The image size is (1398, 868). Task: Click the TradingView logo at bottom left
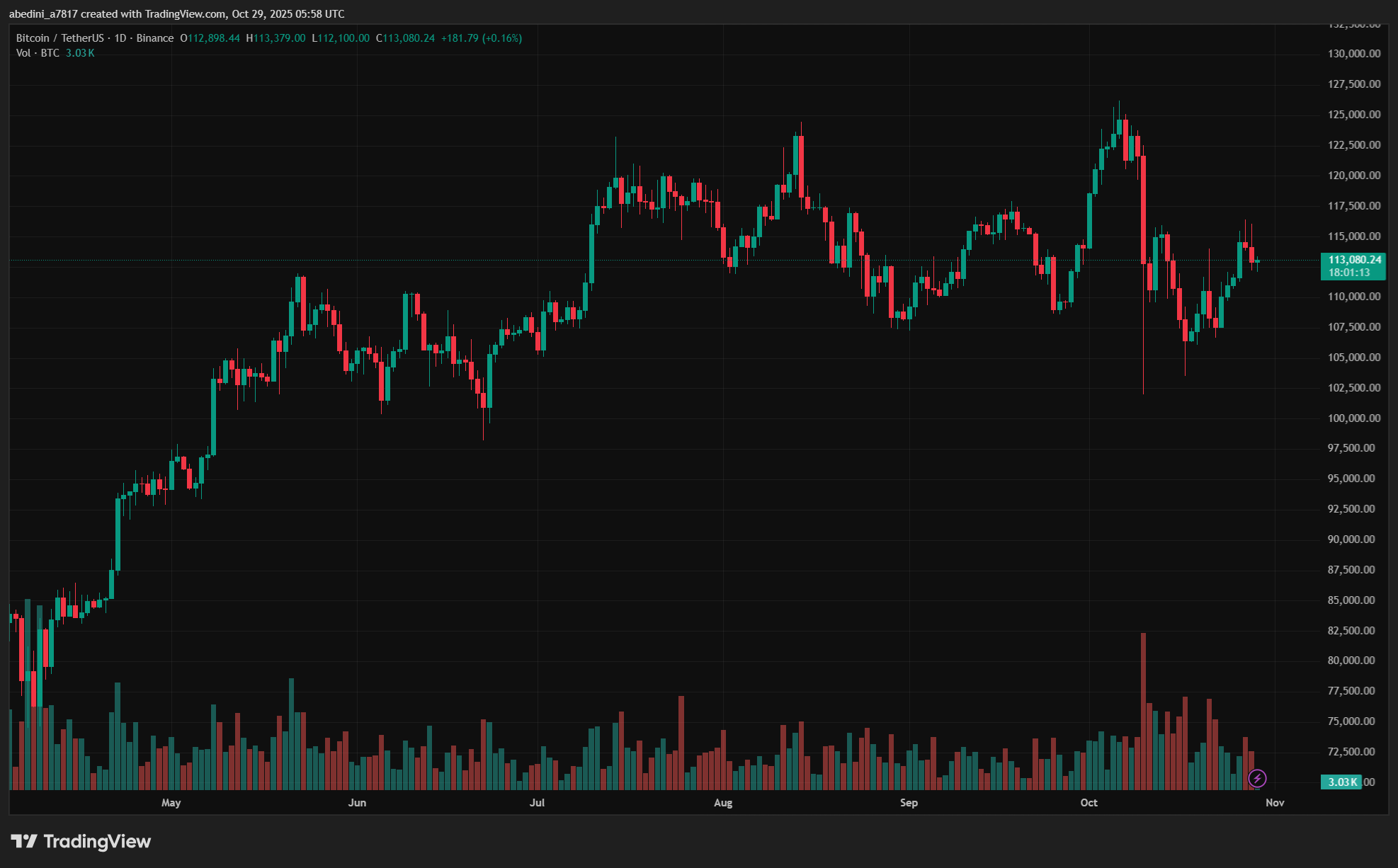point(81,841)
